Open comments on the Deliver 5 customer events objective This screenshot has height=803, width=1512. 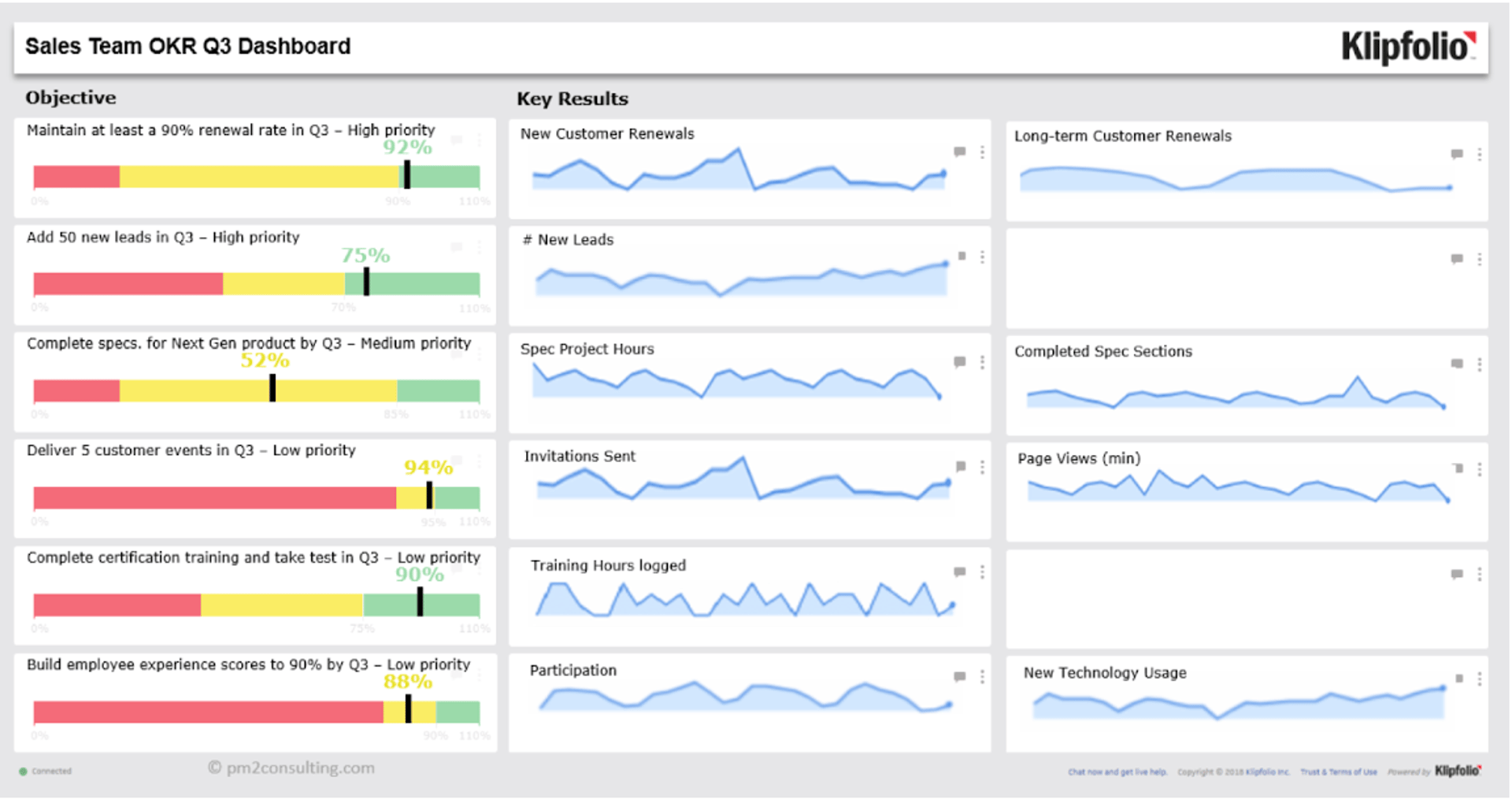tap(455, 461)
